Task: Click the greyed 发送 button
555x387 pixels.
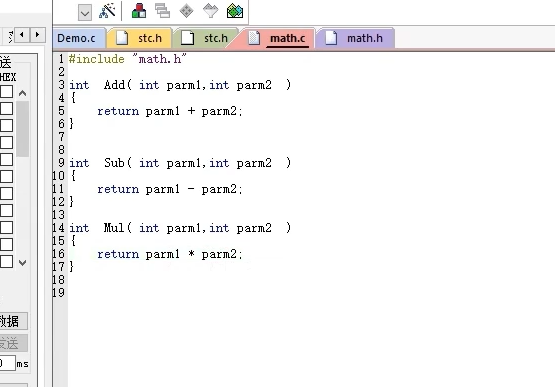Action: [13, 343]
